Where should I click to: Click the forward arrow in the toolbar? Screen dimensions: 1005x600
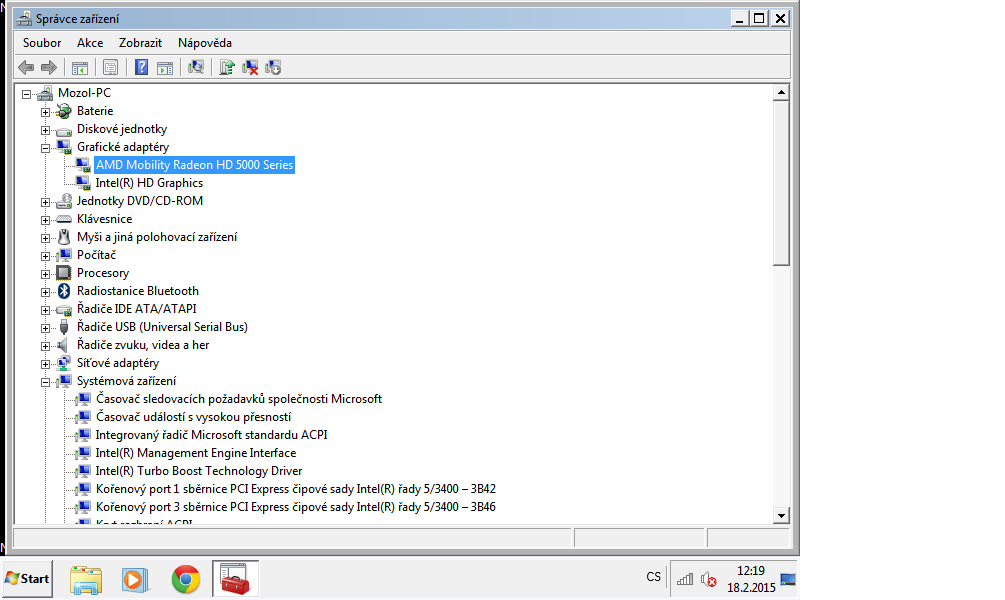pos(49,67)
